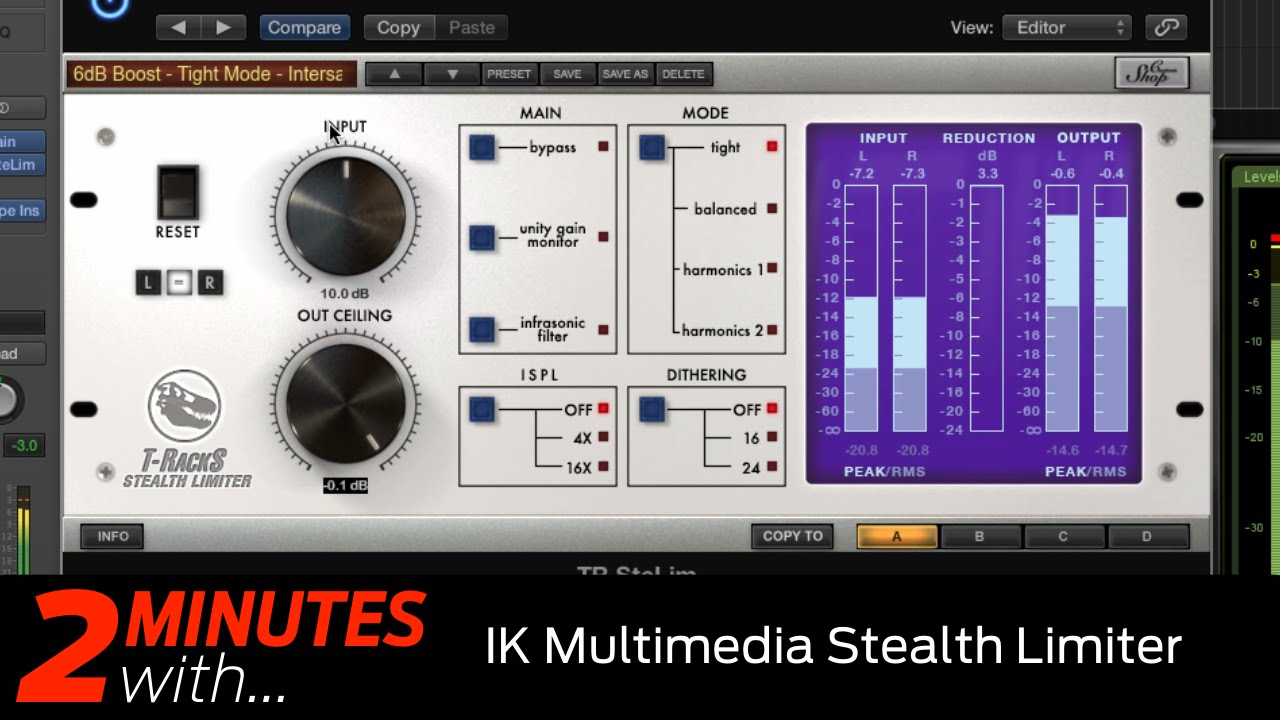Switch to snapshot C
This screenshot has width=1280, height=720.
click(1063, 536)
